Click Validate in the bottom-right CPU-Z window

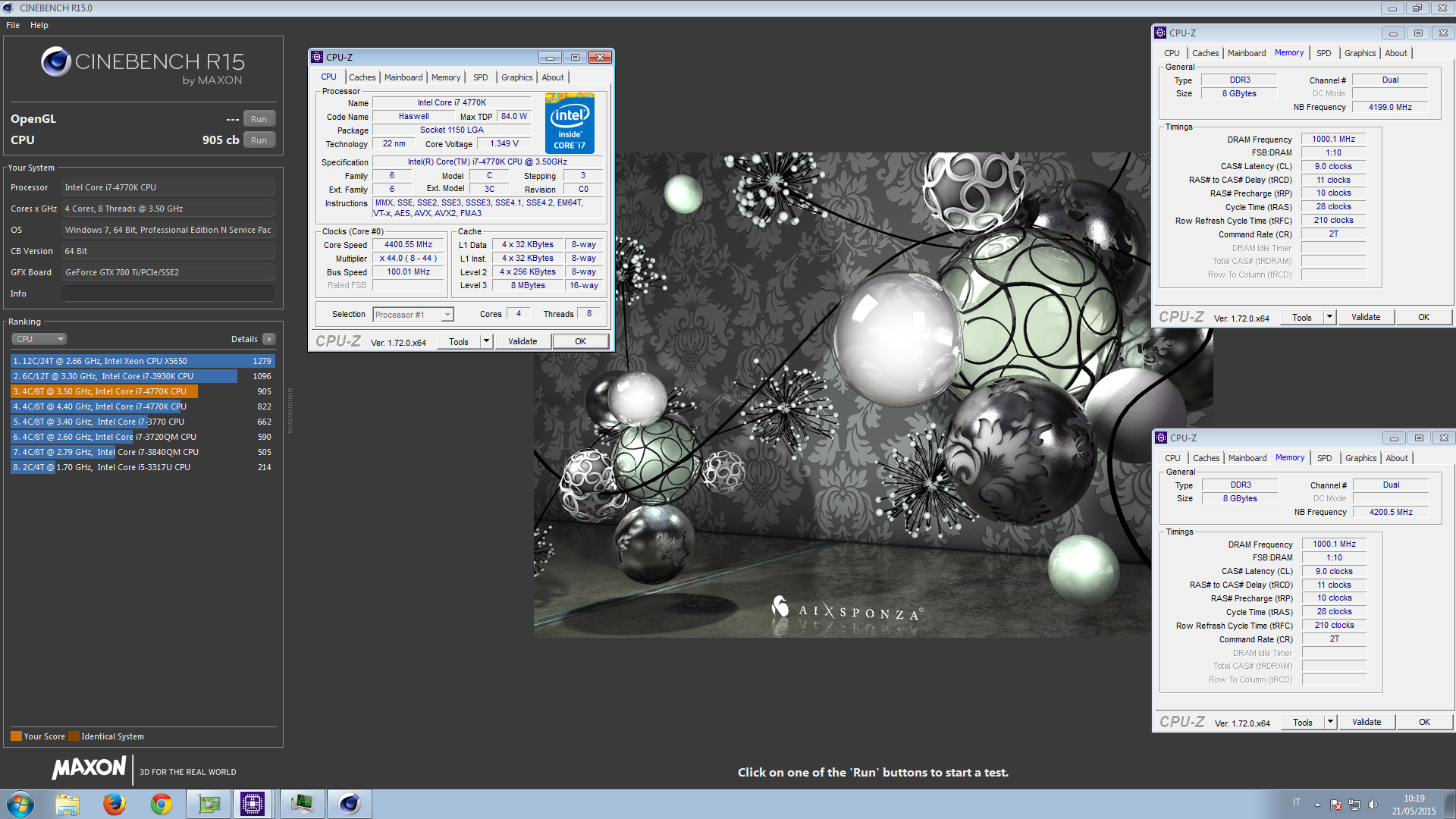click(1367, 723)
